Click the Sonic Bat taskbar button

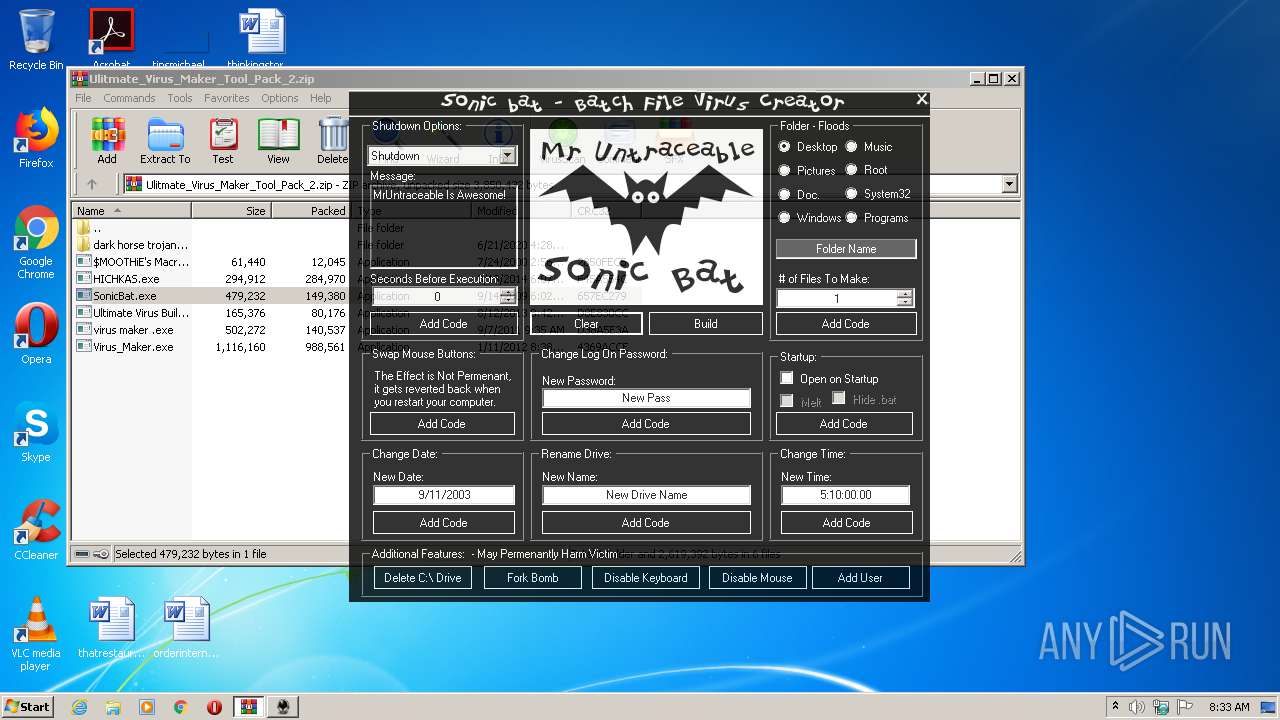tap(284, 707)
